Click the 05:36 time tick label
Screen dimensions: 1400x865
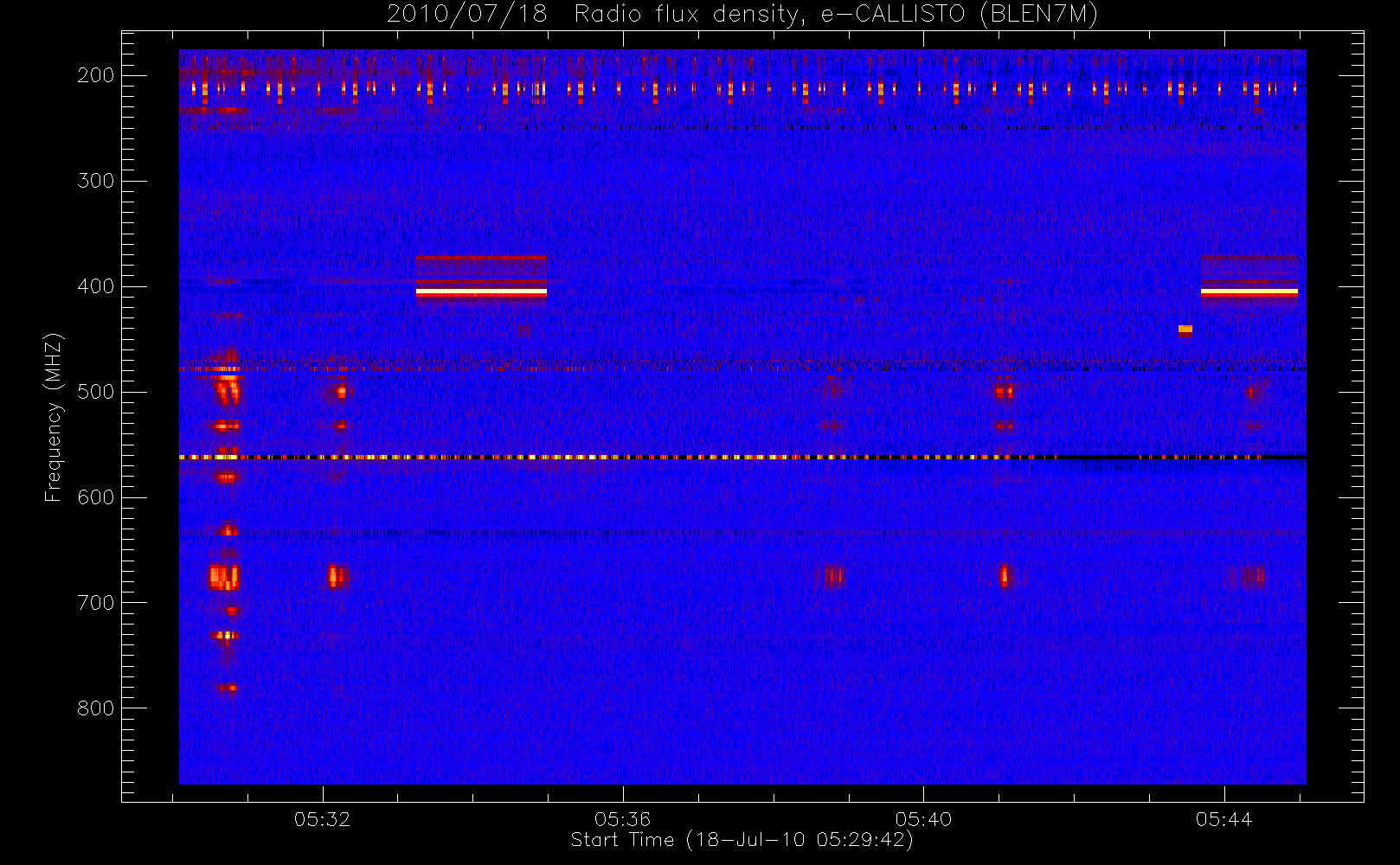pos(622,819)
